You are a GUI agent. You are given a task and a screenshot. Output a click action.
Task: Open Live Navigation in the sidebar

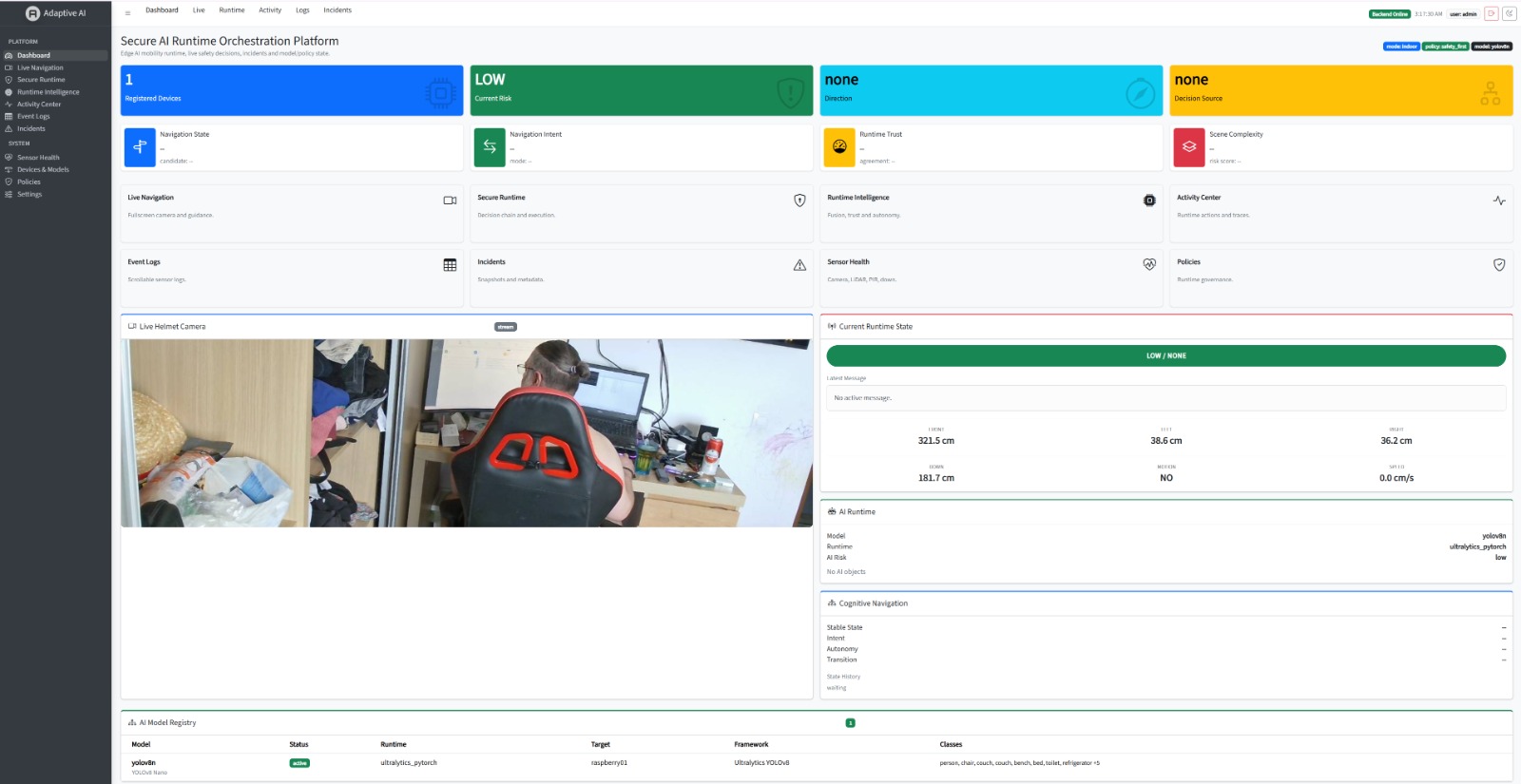55,67
